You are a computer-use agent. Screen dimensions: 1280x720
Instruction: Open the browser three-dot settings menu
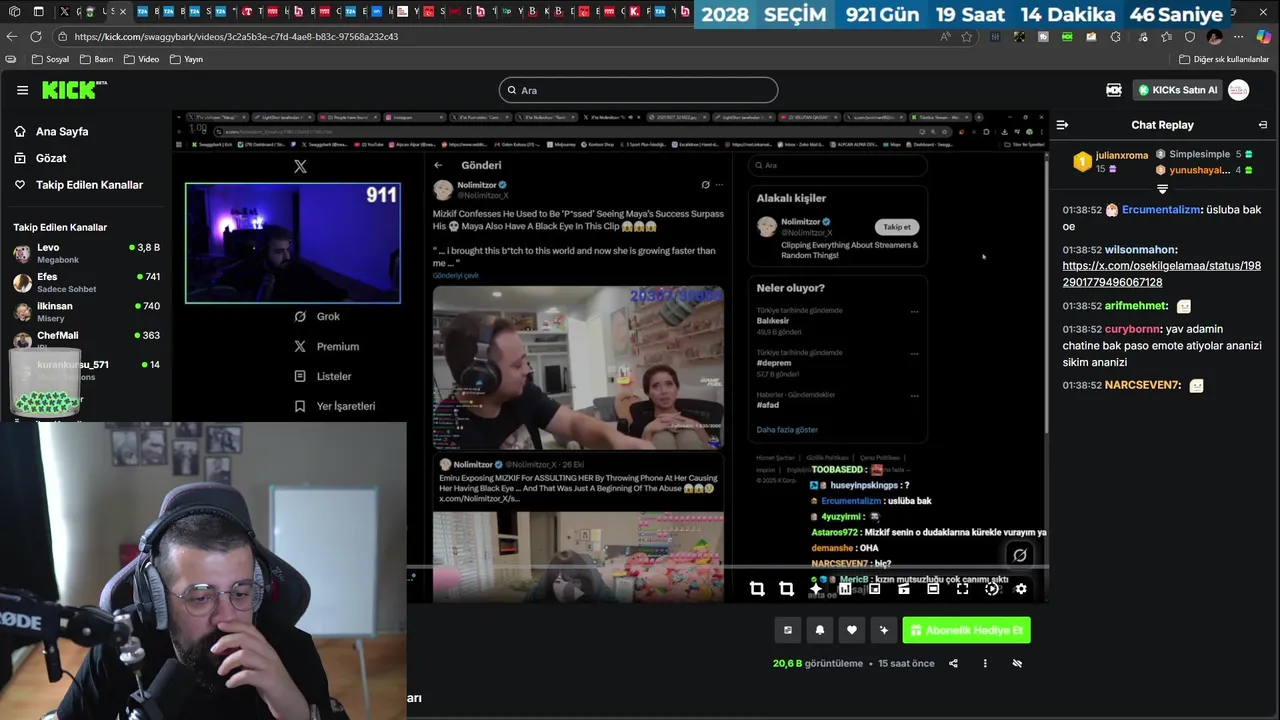1238,37
